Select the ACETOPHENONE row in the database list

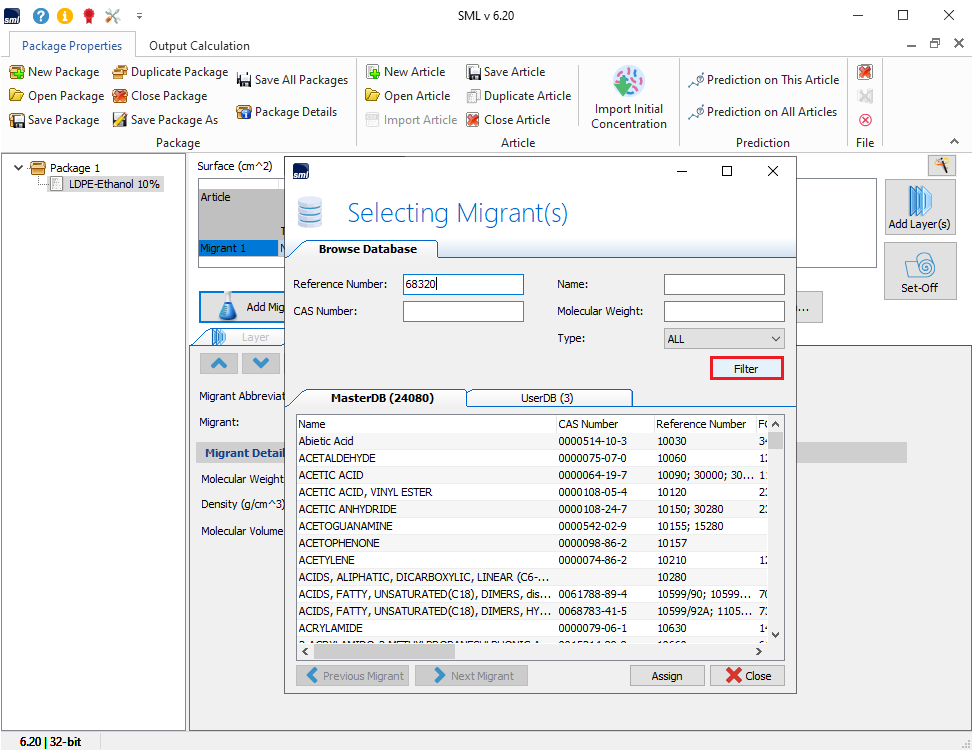pos(339,543)
